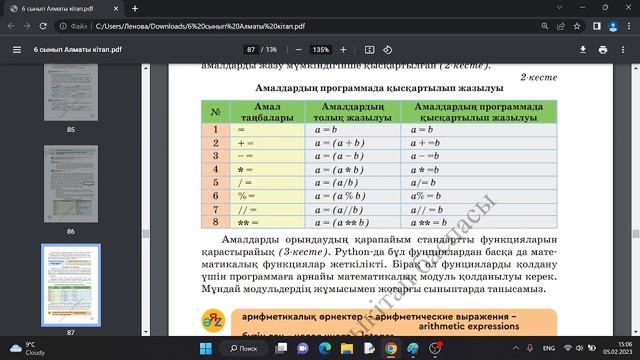The width and height of the screenshot is (640, 360).
Task: Open weather widget showing 9°C Cloudy
Action: pos(28,349)
